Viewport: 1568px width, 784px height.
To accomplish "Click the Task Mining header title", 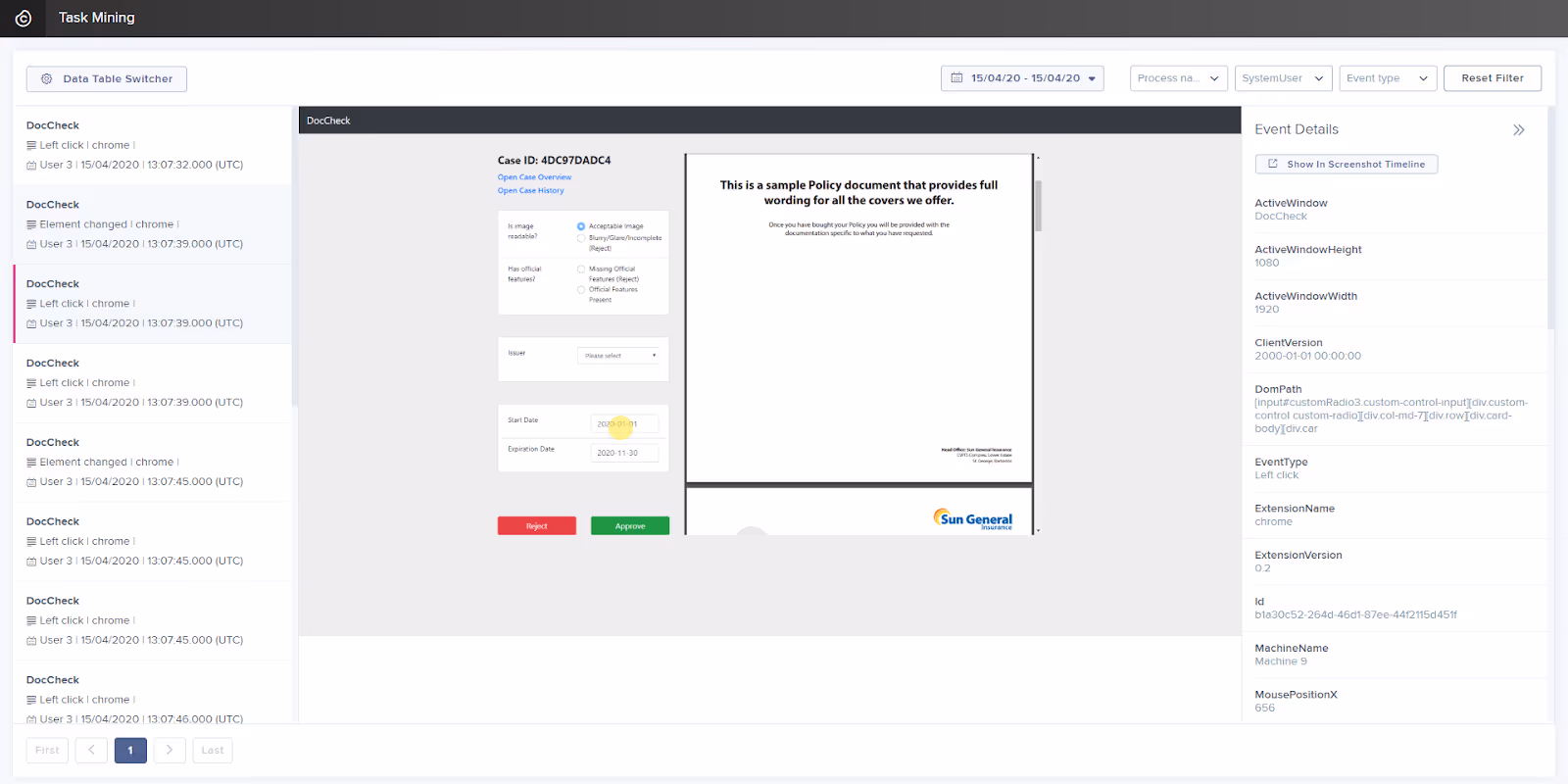I will click(96, 18).
